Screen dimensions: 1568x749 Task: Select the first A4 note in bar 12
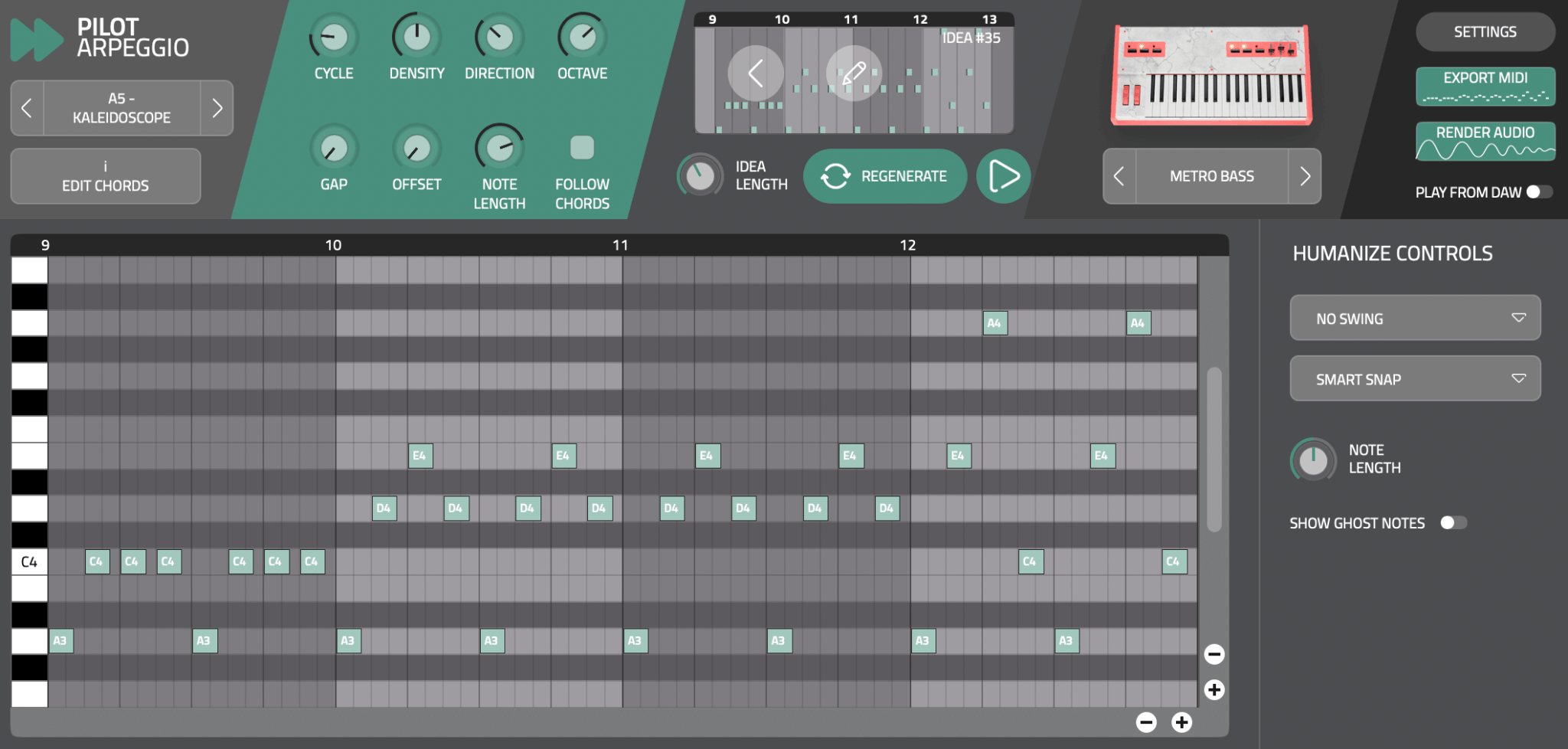pyautogui.click(x=995, y=323)
